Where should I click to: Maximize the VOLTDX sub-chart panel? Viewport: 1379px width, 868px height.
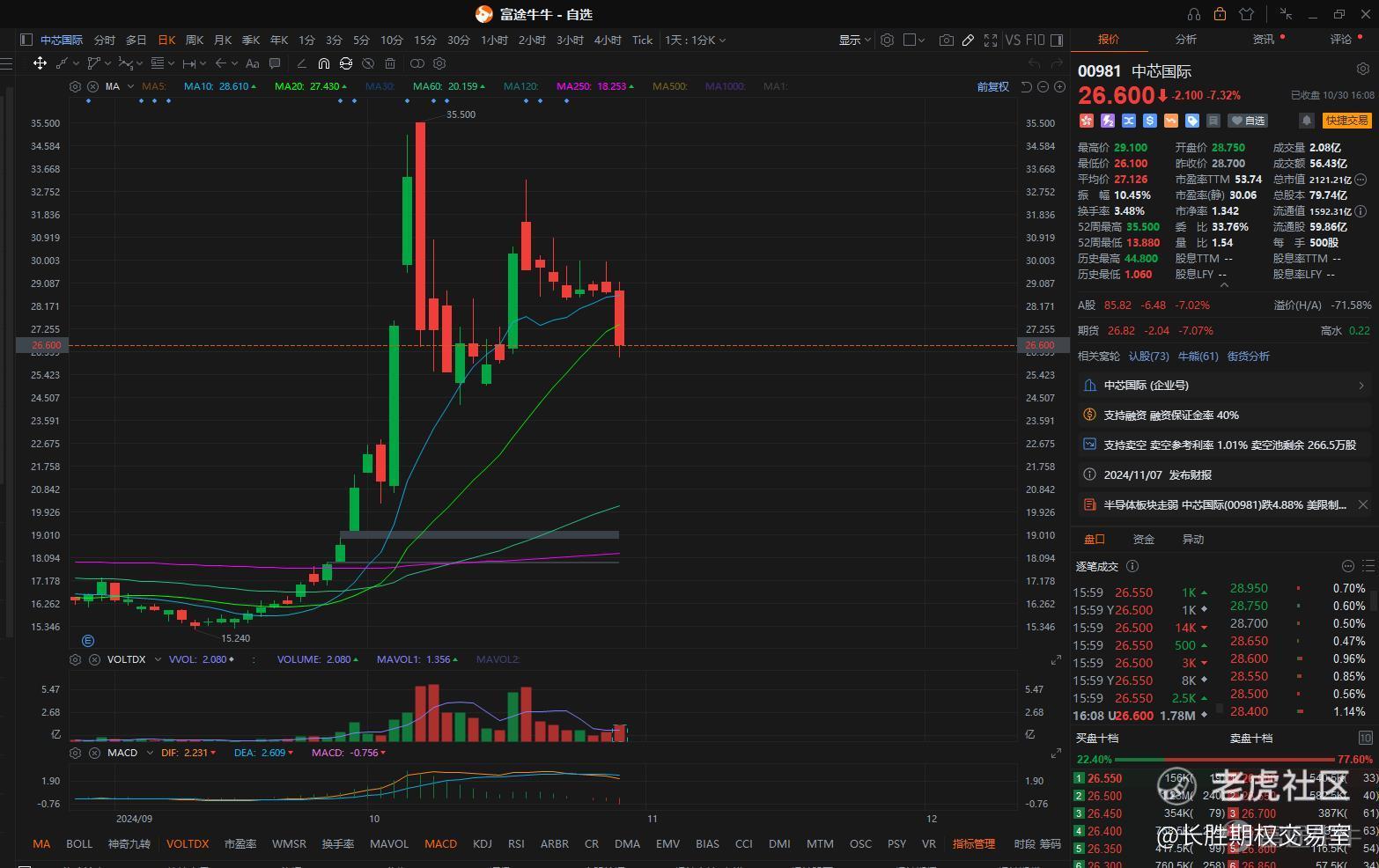click(1056, 660)
